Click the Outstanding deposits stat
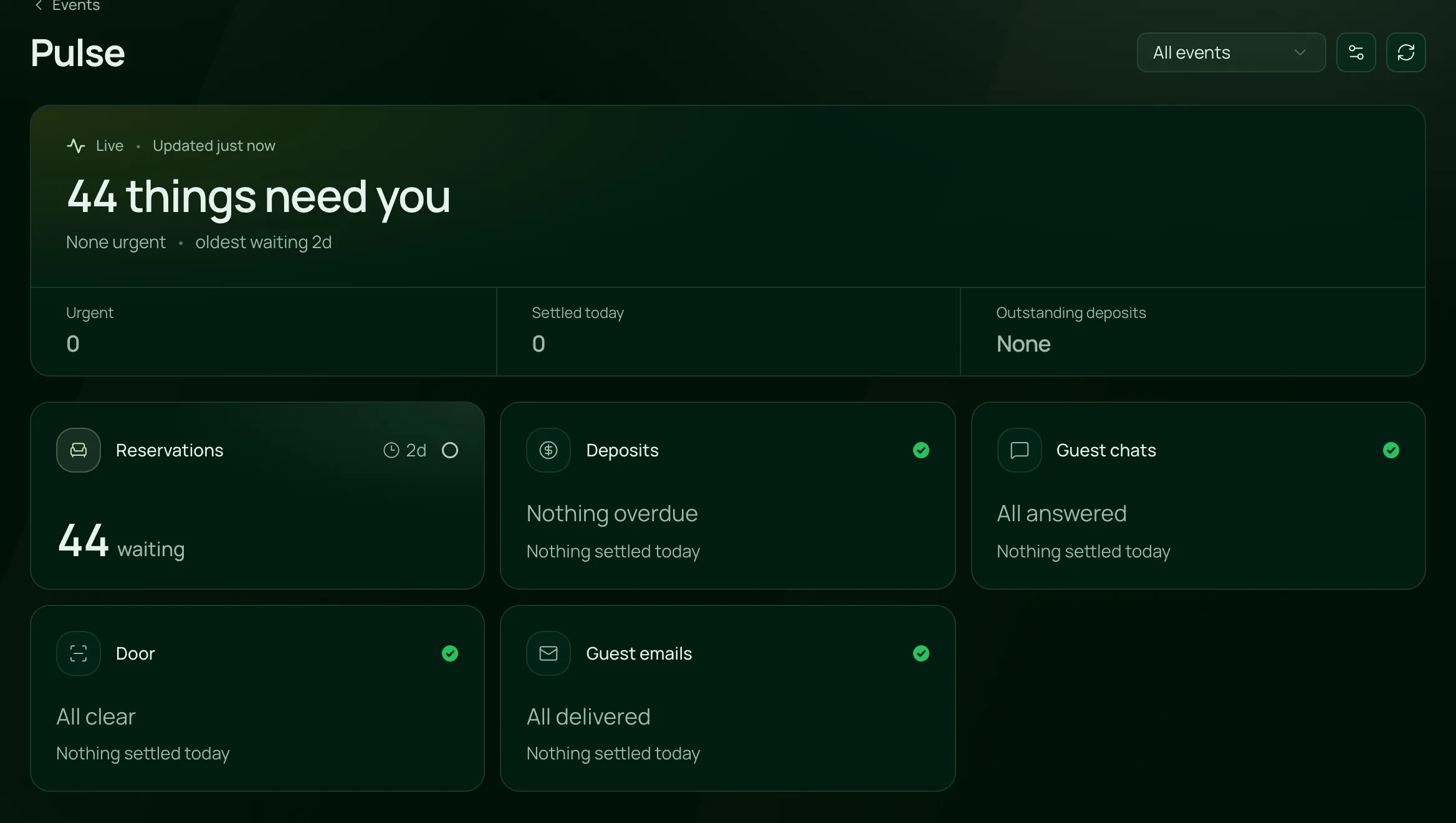 click(x=1193, y=331)
